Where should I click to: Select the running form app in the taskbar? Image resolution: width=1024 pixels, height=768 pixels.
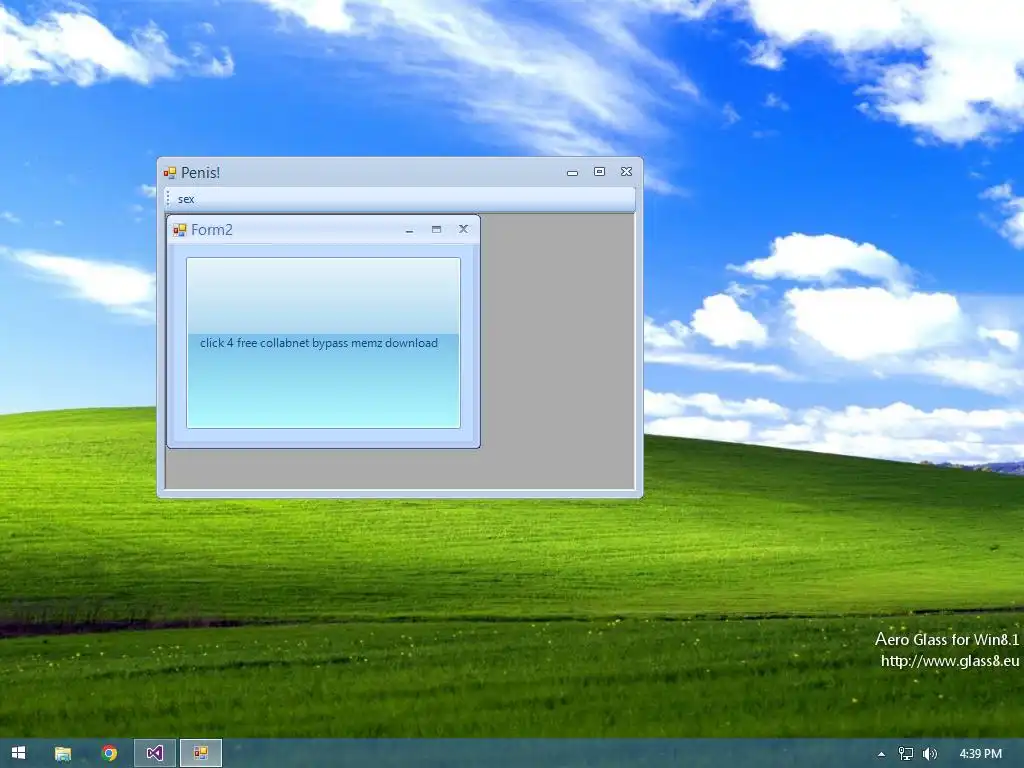click(x=201, y=754)
